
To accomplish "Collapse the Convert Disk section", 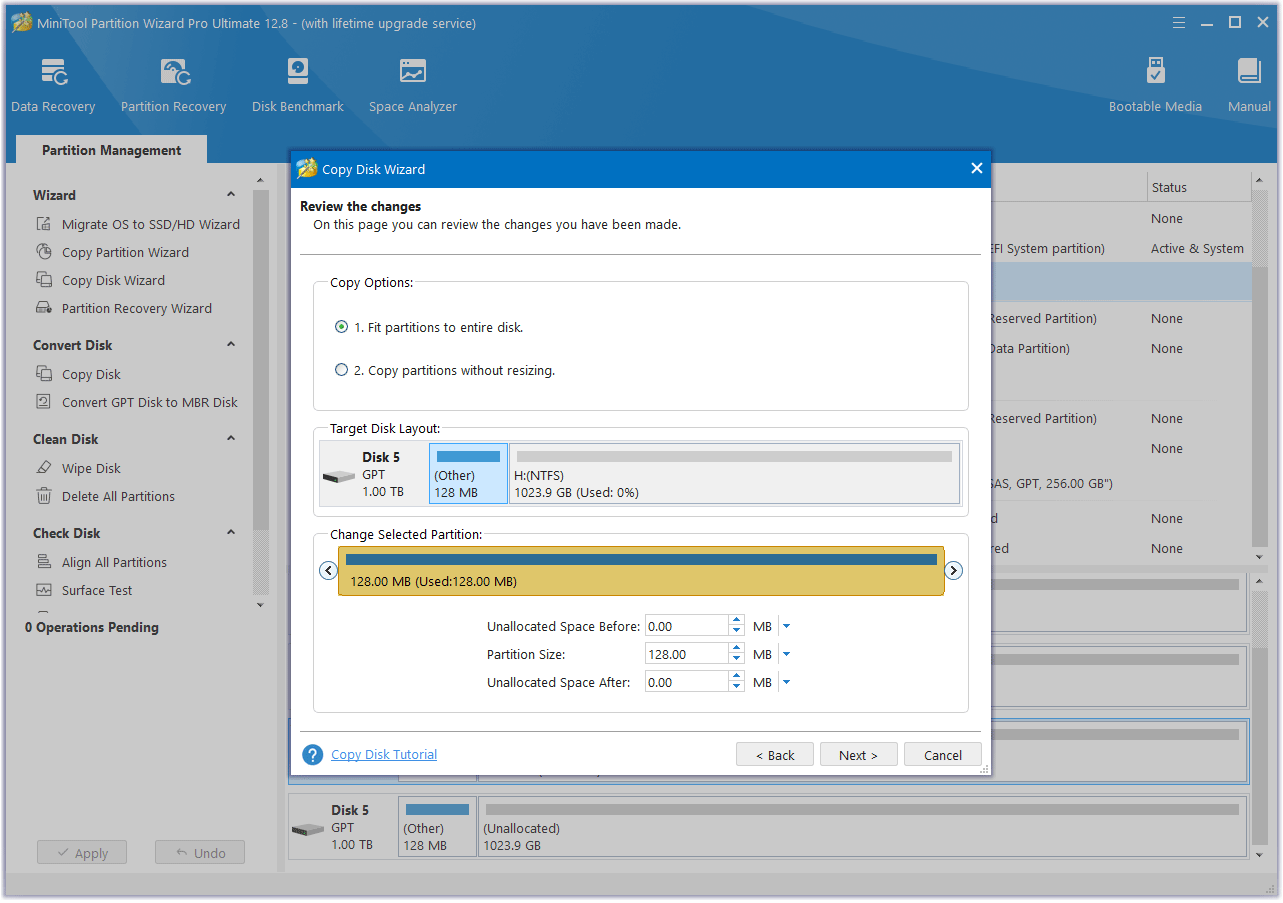I will tap(231, 345).
